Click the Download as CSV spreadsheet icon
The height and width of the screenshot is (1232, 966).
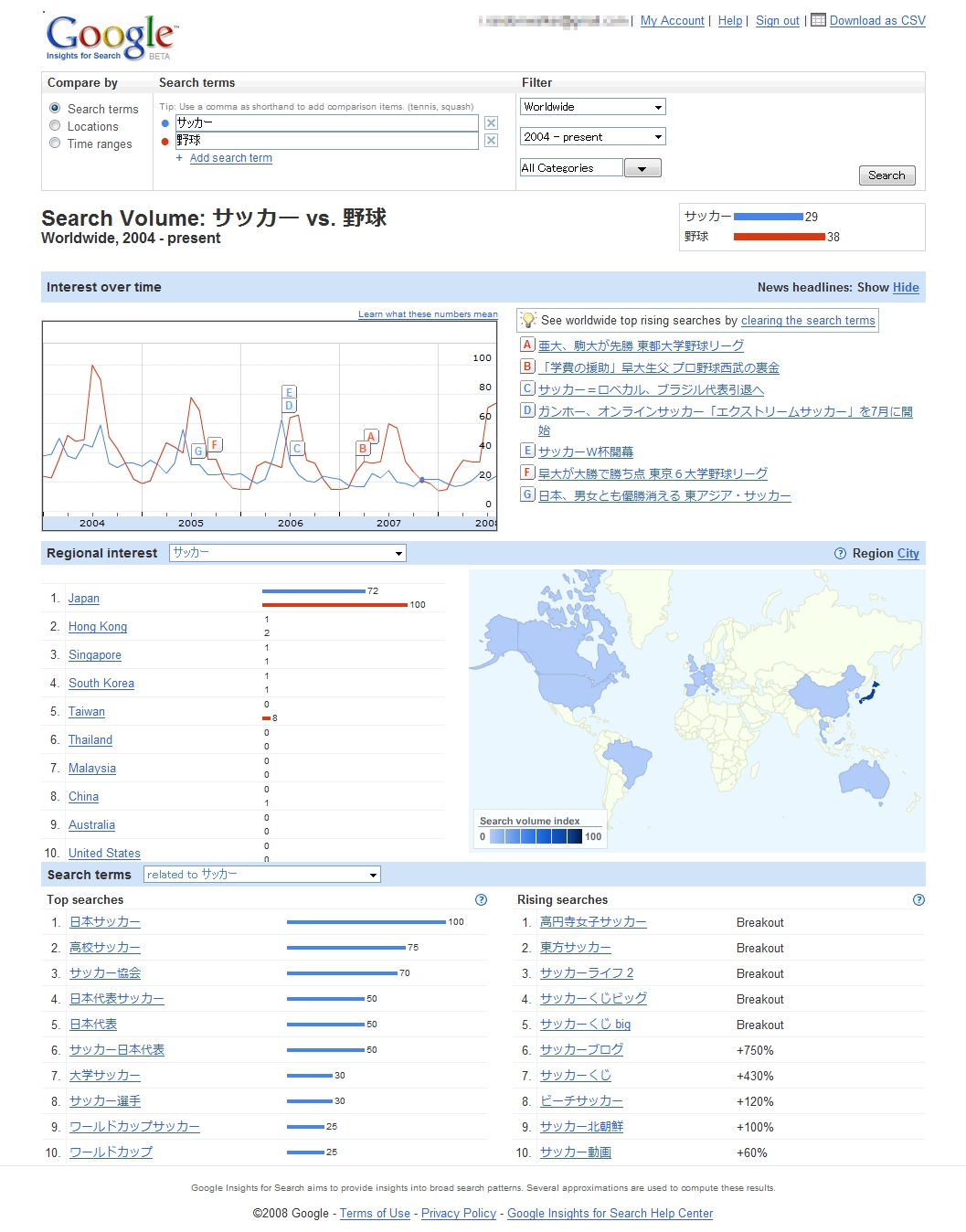(x=818, y=20)
